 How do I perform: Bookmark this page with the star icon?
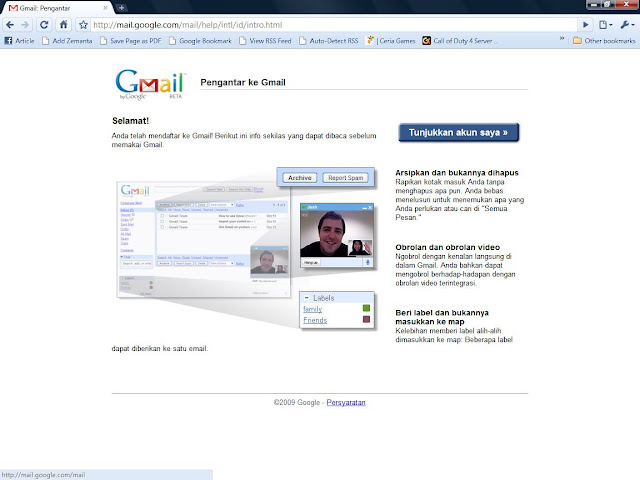pos(83,25)
